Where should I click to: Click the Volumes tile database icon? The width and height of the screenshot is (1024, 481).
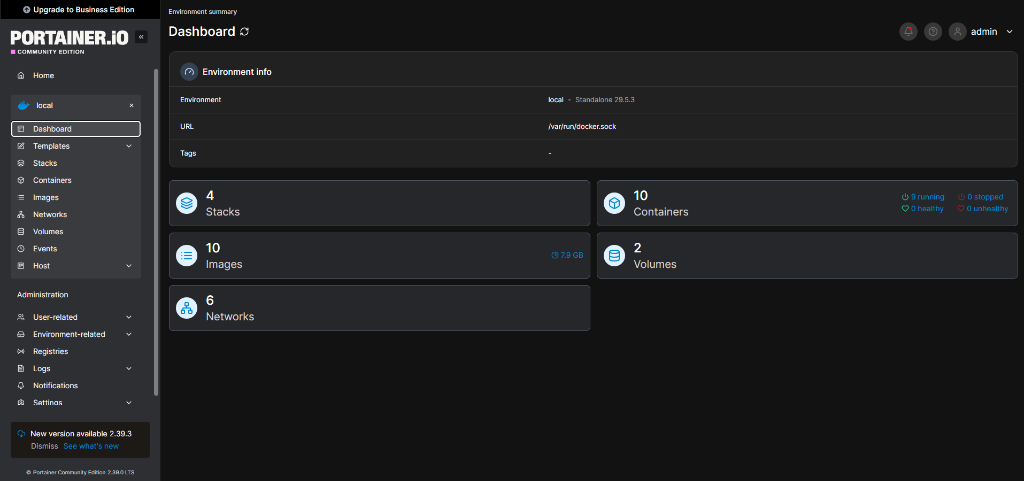615,255
